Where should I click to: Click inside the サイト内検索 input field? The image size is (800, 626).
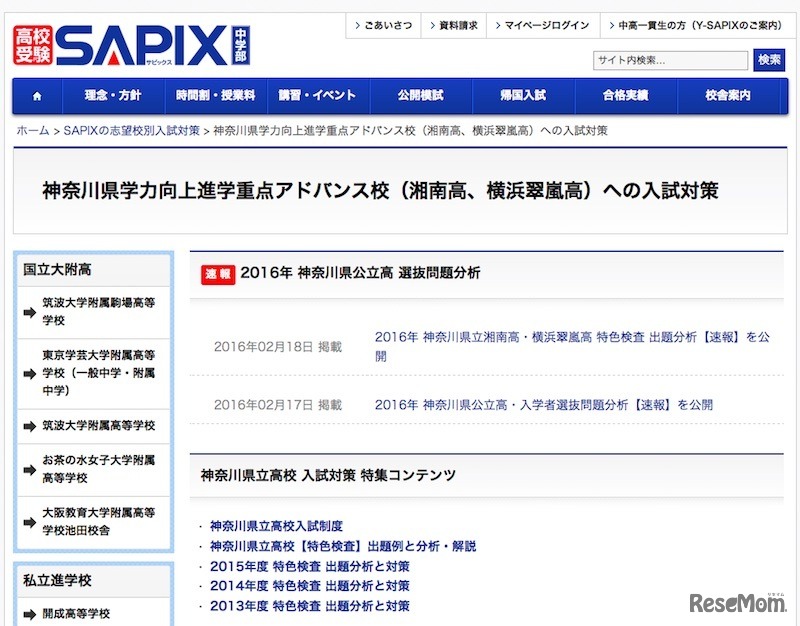click(x=670, y=60)
